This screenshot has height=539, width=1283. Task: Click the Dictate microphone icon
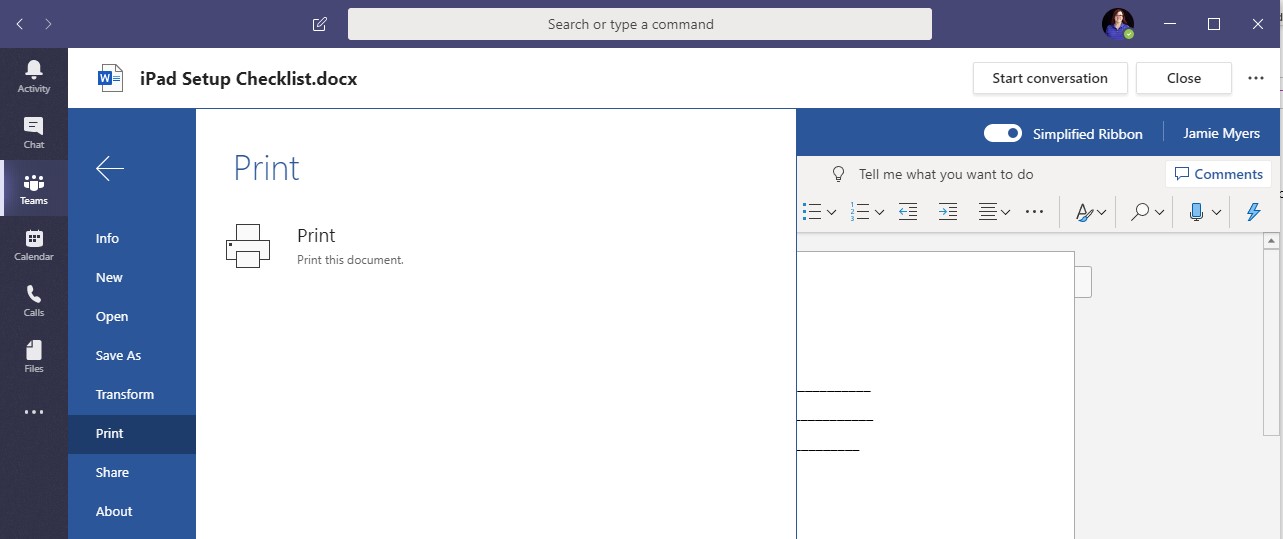click(1196, 212)
